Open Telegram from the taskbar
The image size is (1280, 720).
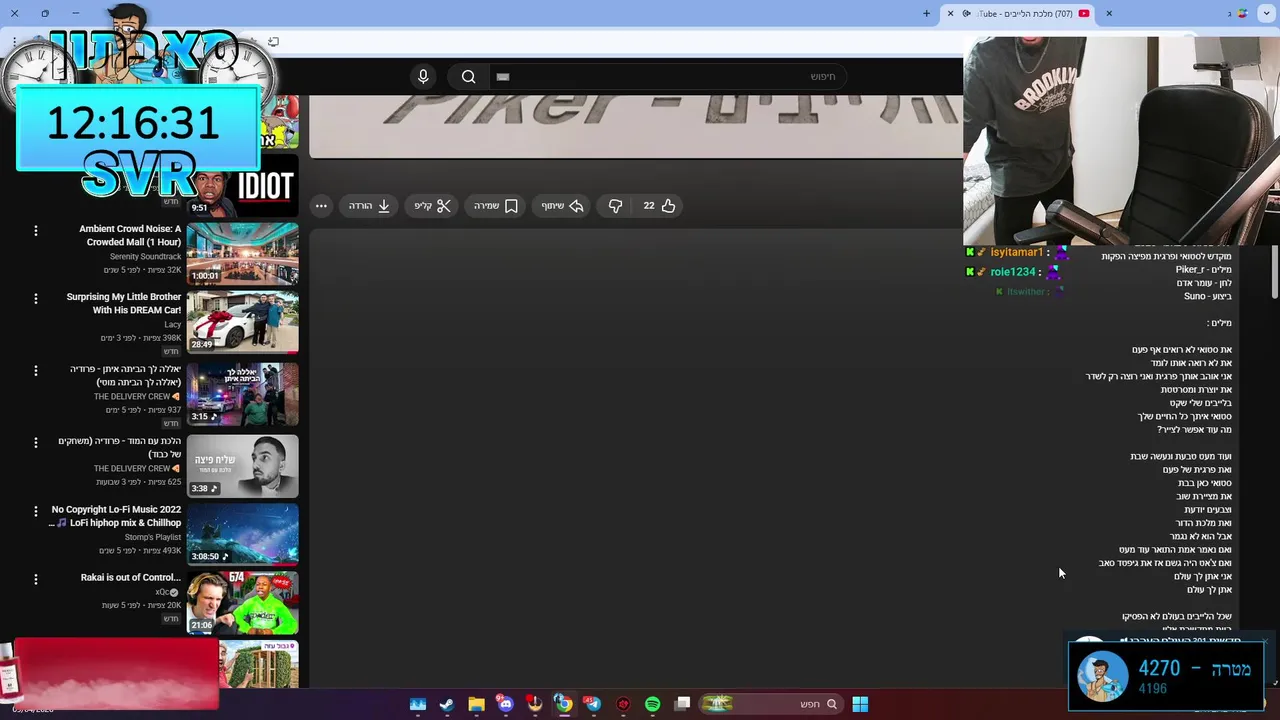[x=593, y=704]
